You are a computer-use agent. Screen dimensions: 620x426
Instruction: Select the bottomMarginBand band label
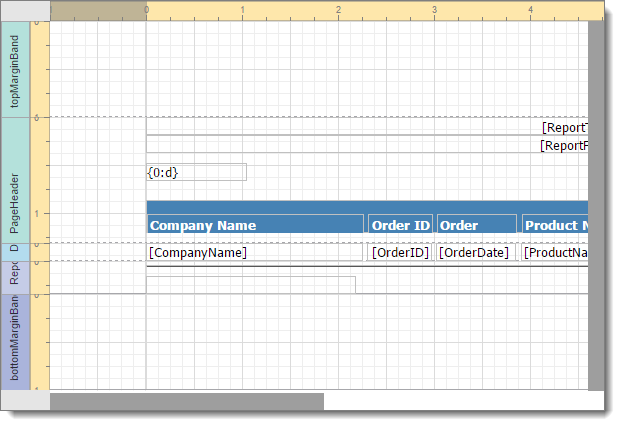coord(15,341)
